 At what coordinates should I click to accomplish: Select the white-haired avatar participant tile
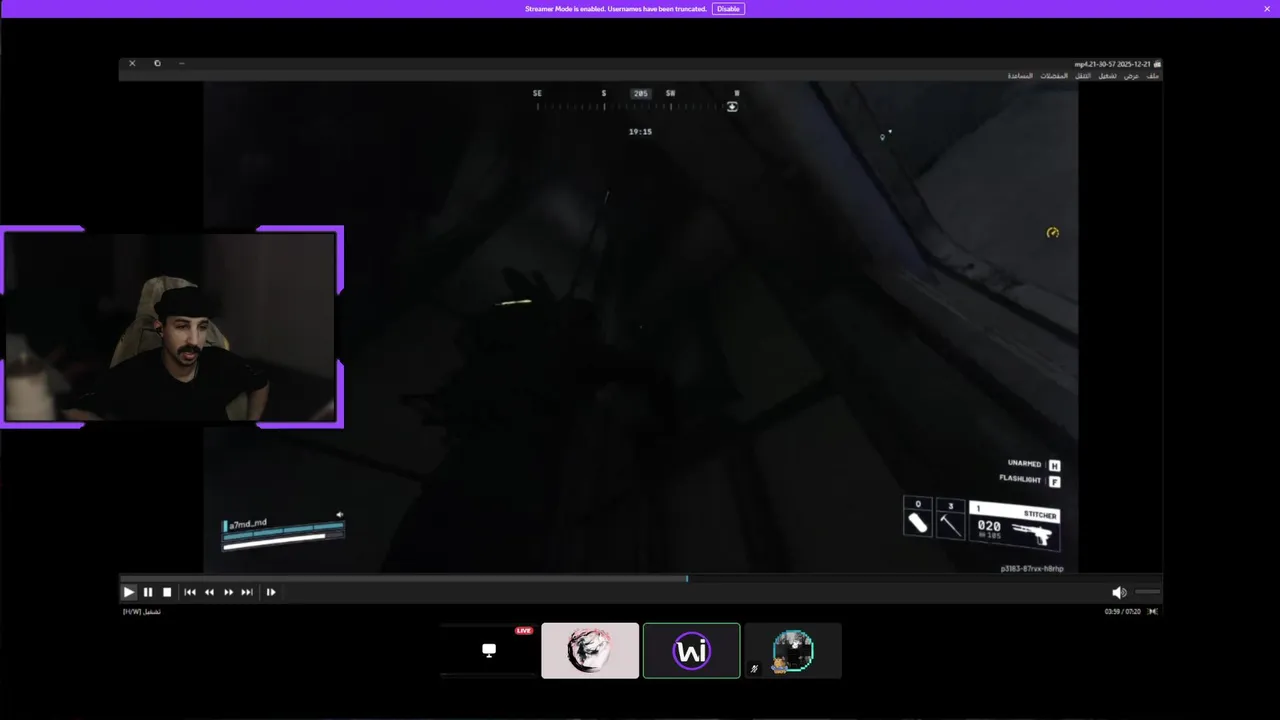click(590, 651)
